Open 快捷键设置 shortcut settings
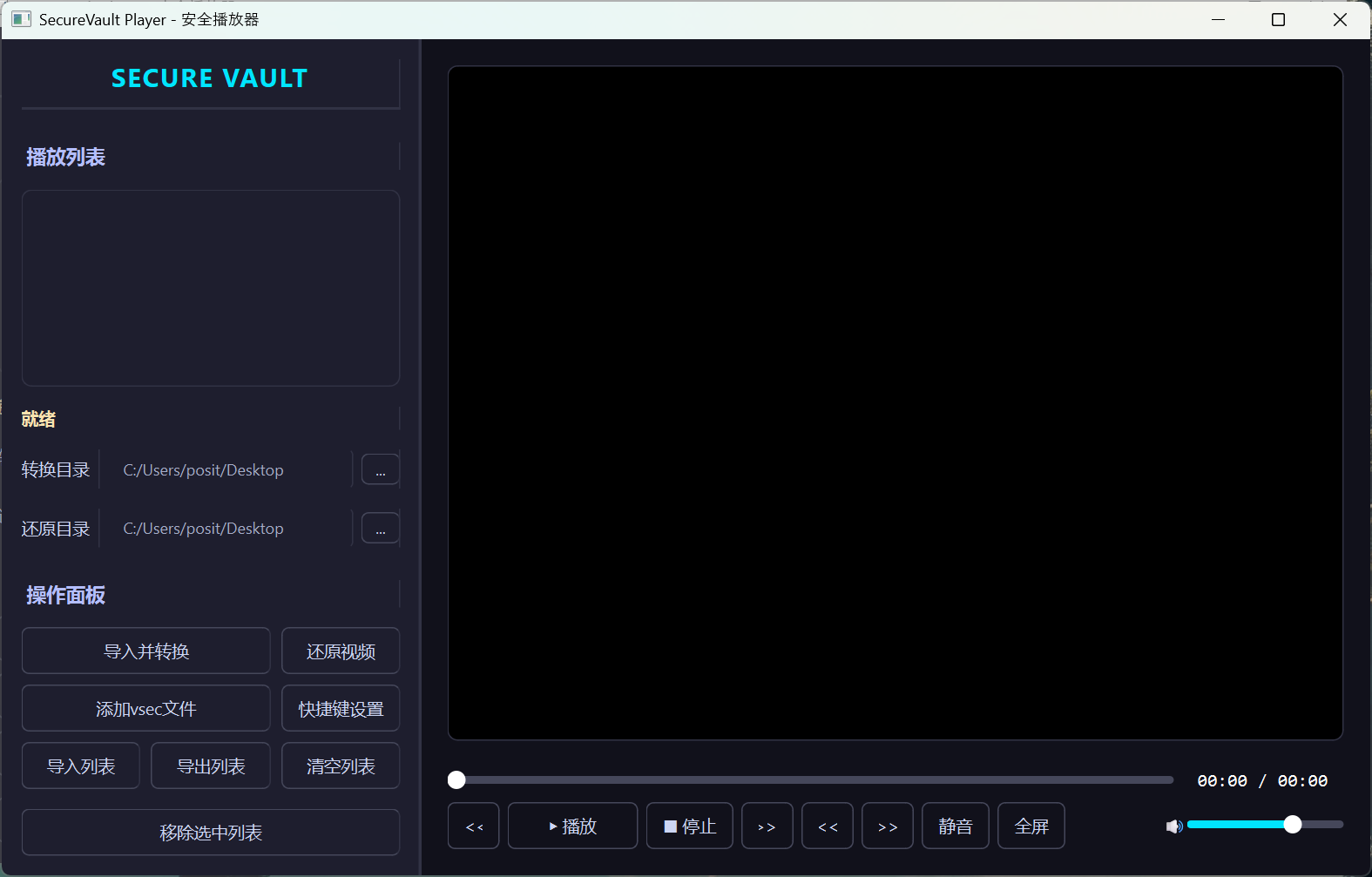 coord(341,708)
